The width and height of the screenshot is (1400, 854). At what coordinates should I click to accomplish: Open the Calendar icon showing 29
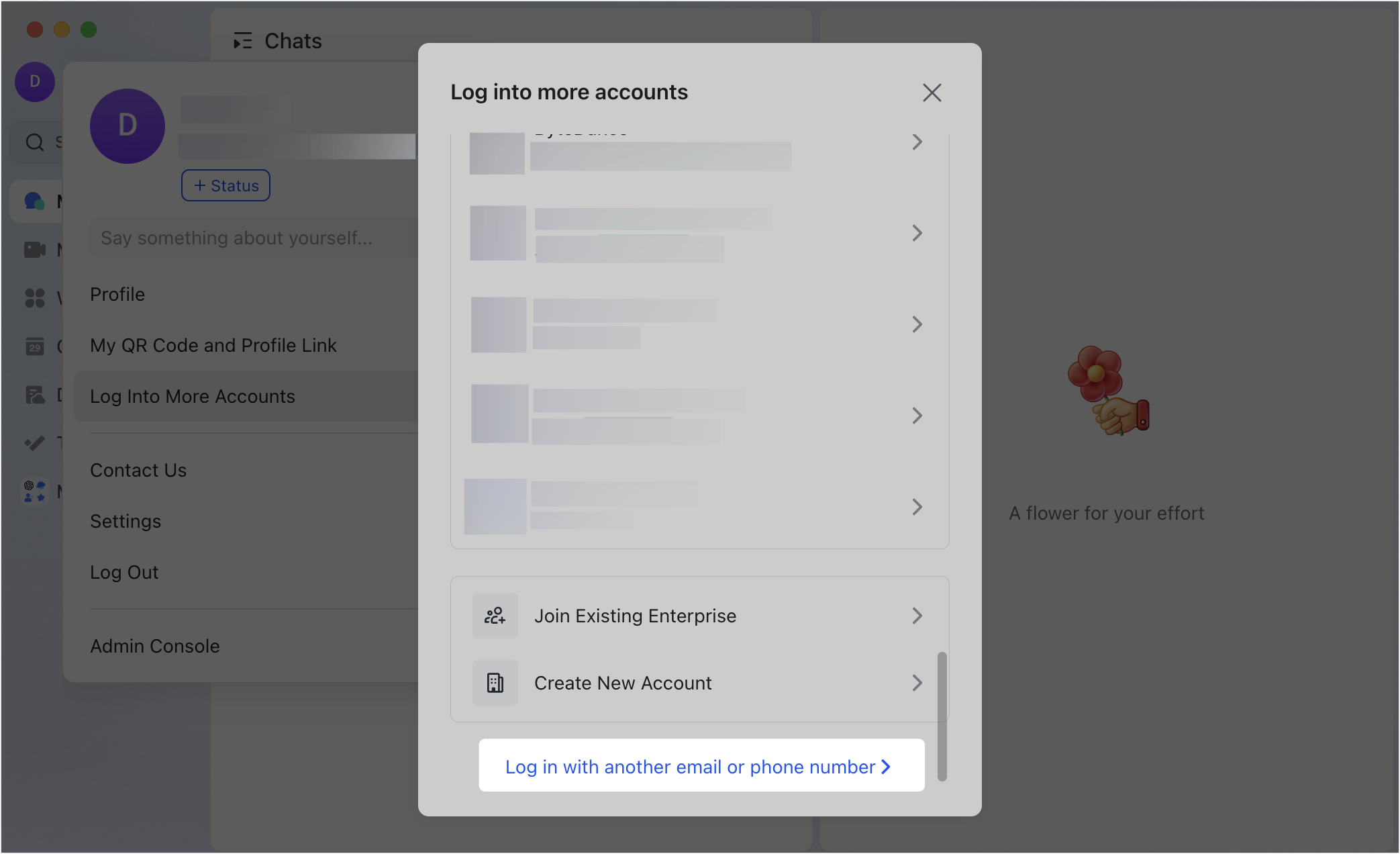pyautogui.click(x=34, y=346)
